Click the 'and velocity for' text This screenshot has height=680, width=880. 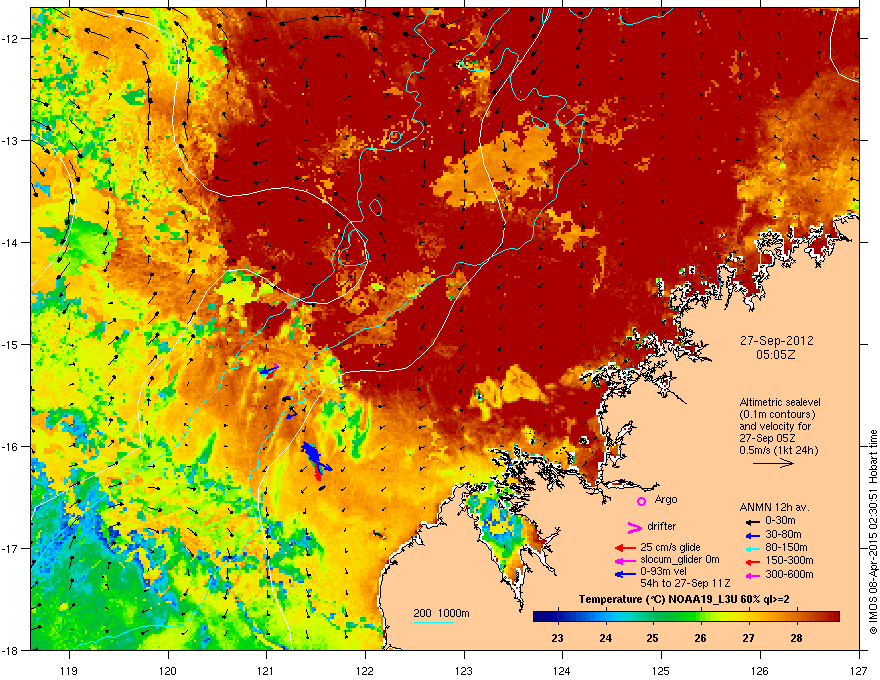pos(775,426)
